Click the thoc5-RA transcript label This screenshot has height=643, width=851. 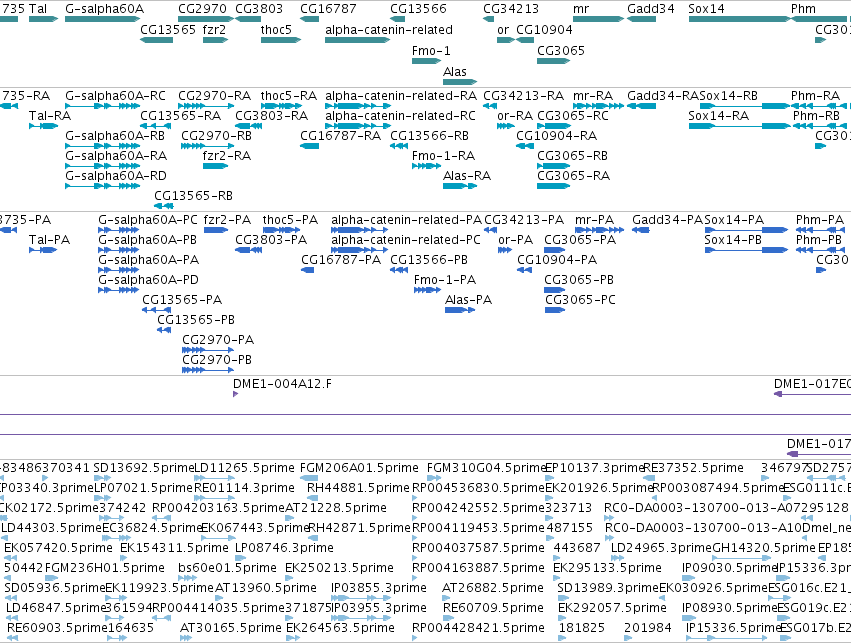(289, 96)
